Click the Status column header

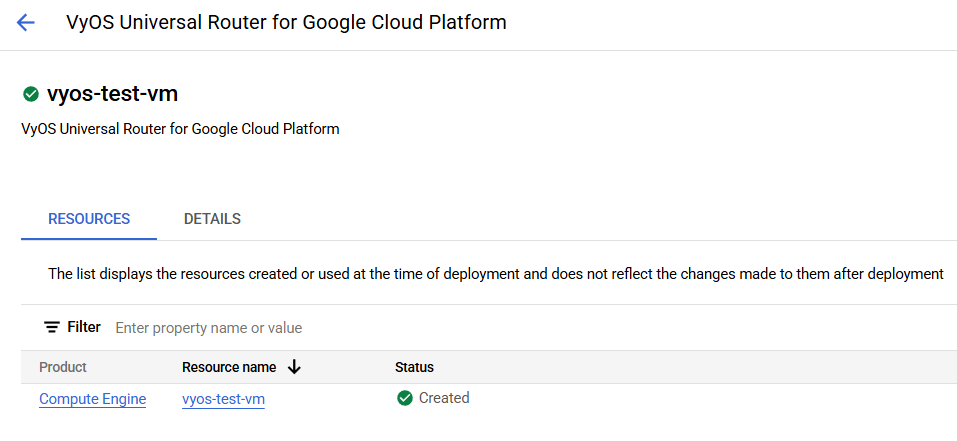click(x=414, y=367)
